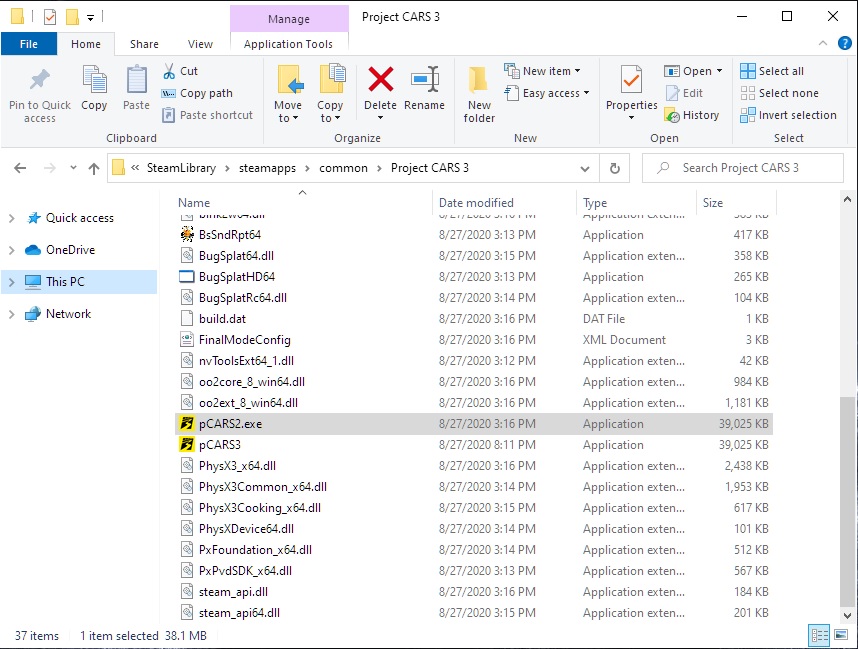This screenshot has height=649, width=858.
Task: Select Quick access in navigation pane
Action: (80, 218)
